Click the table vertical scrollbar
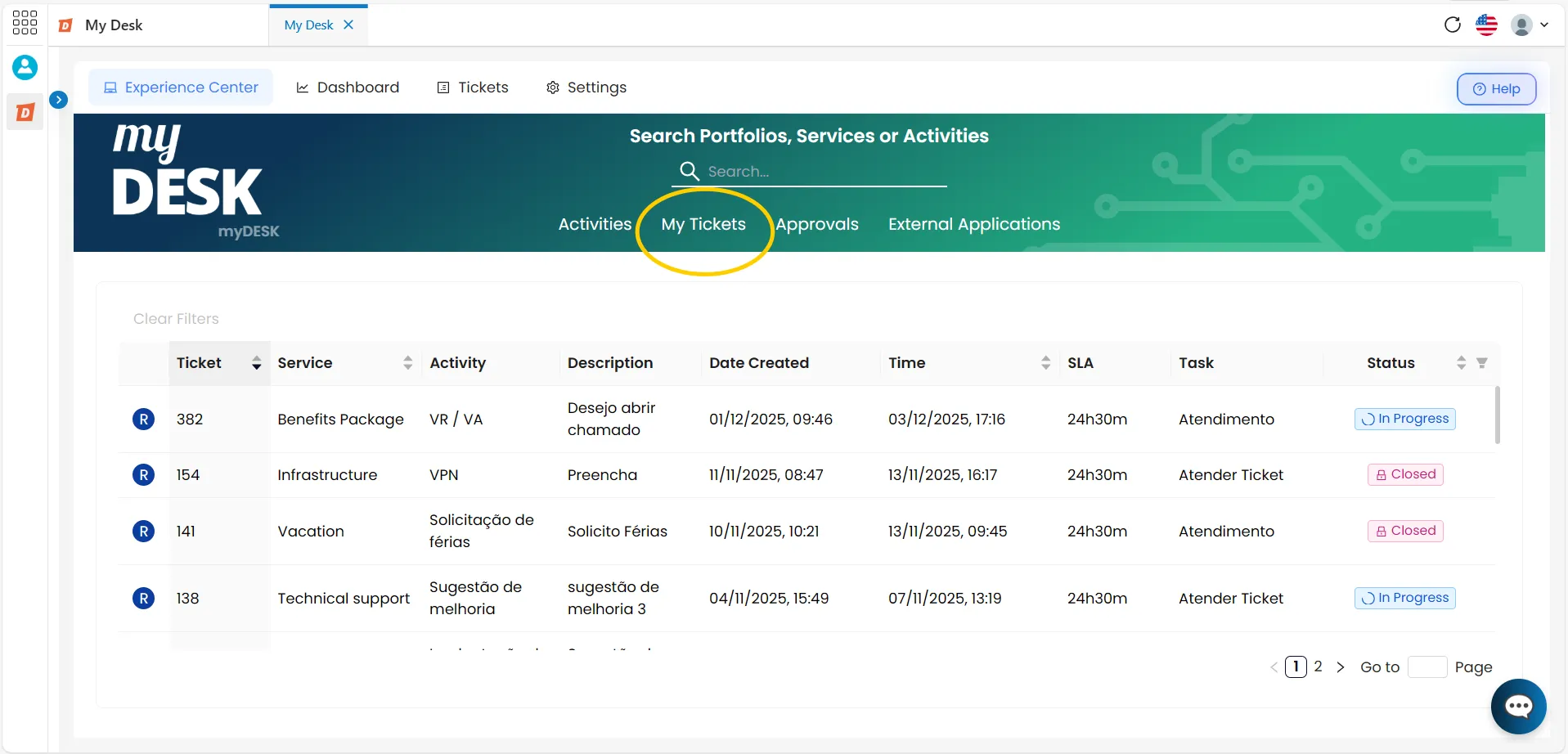The height and width of the screenshot is (754, 1568). click(x=1497, y=415)
